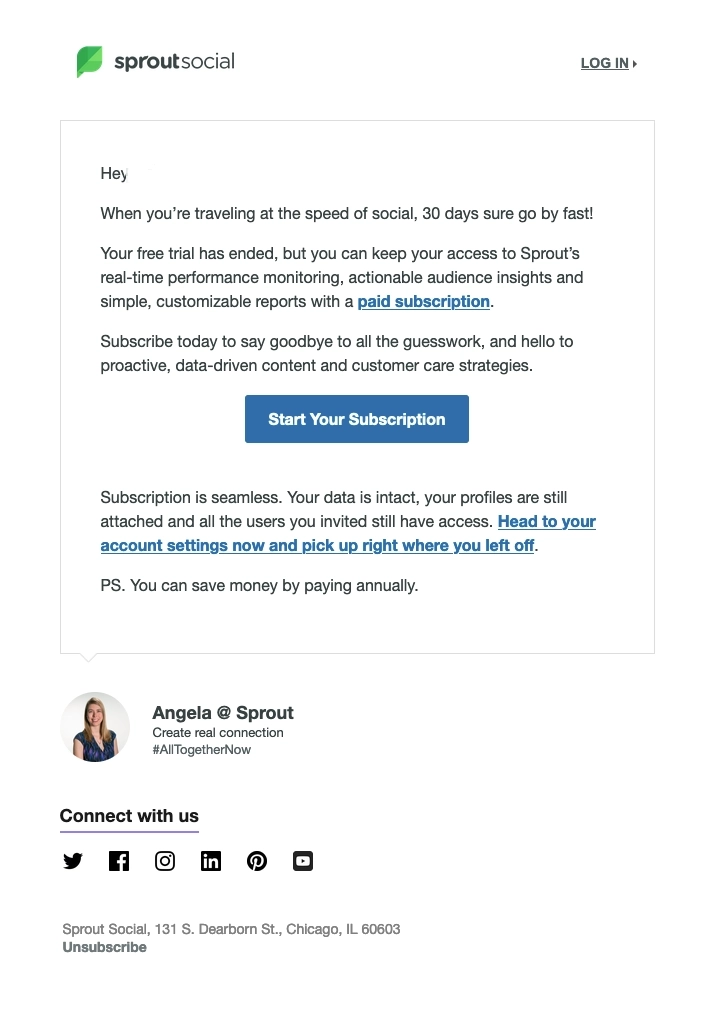718x1033 pixels.
Task: Open the paid subscription link
Action: (423, 301)
